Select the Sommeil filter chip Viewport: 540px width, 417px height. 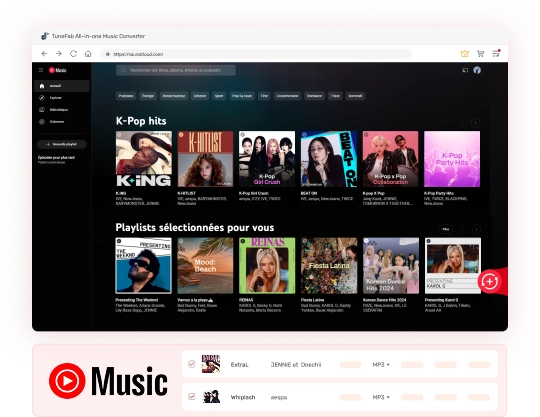tap(355, 96)
